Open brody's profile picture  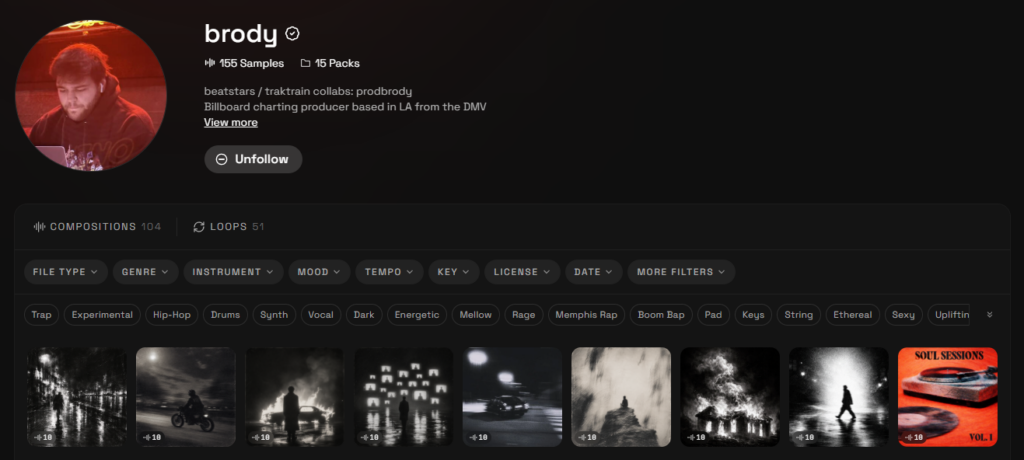pyautogui.click(x=91, y=95)
